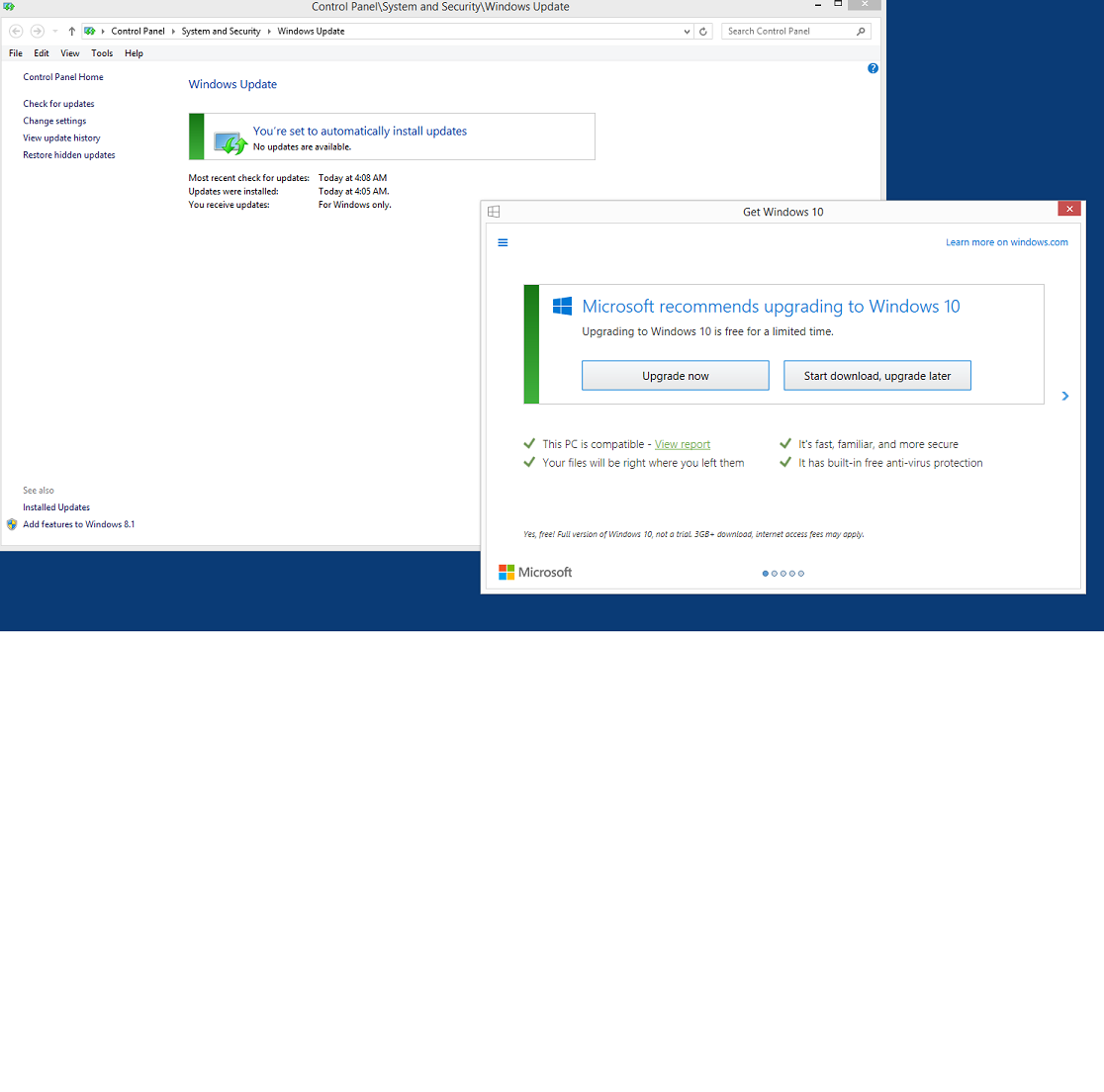Click Check for updates link

[x=58, y=104]
